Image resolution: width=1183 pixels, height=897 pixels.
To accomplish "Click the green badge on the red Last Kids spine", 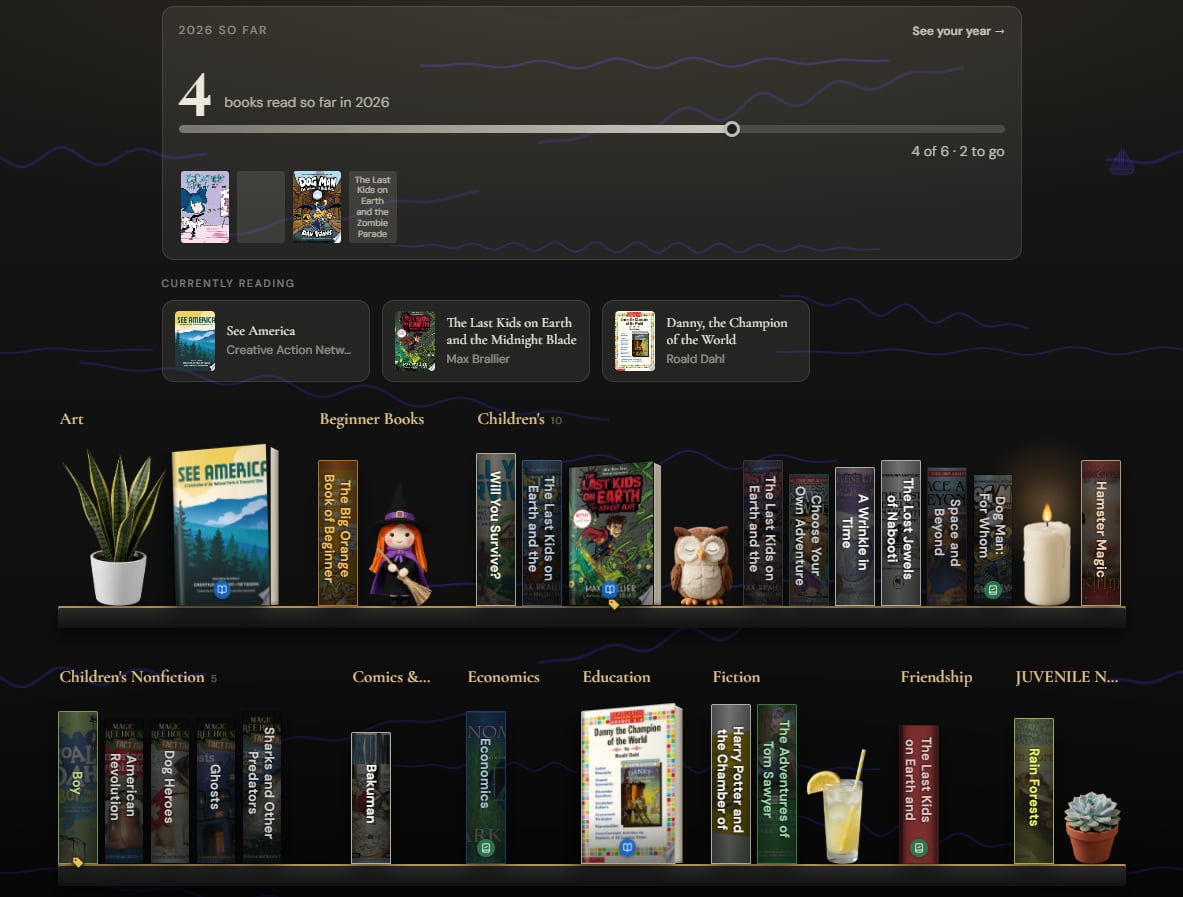I will coord(919,848).
